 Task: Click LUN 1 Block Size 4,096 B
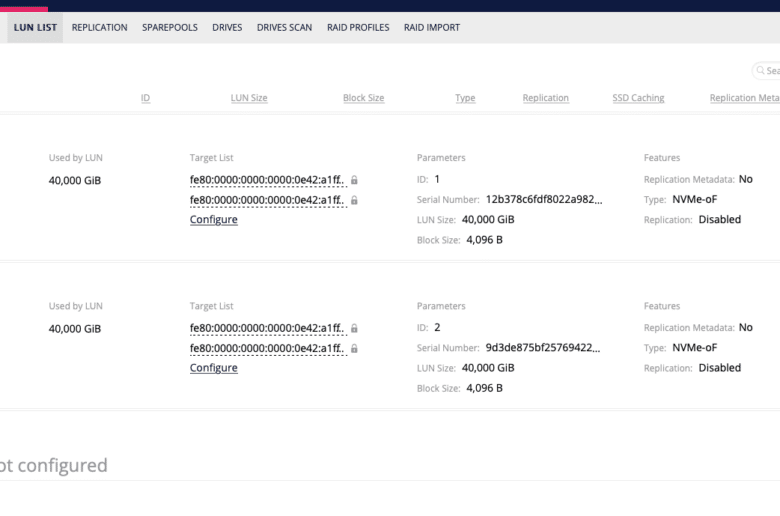click(484, 240)
